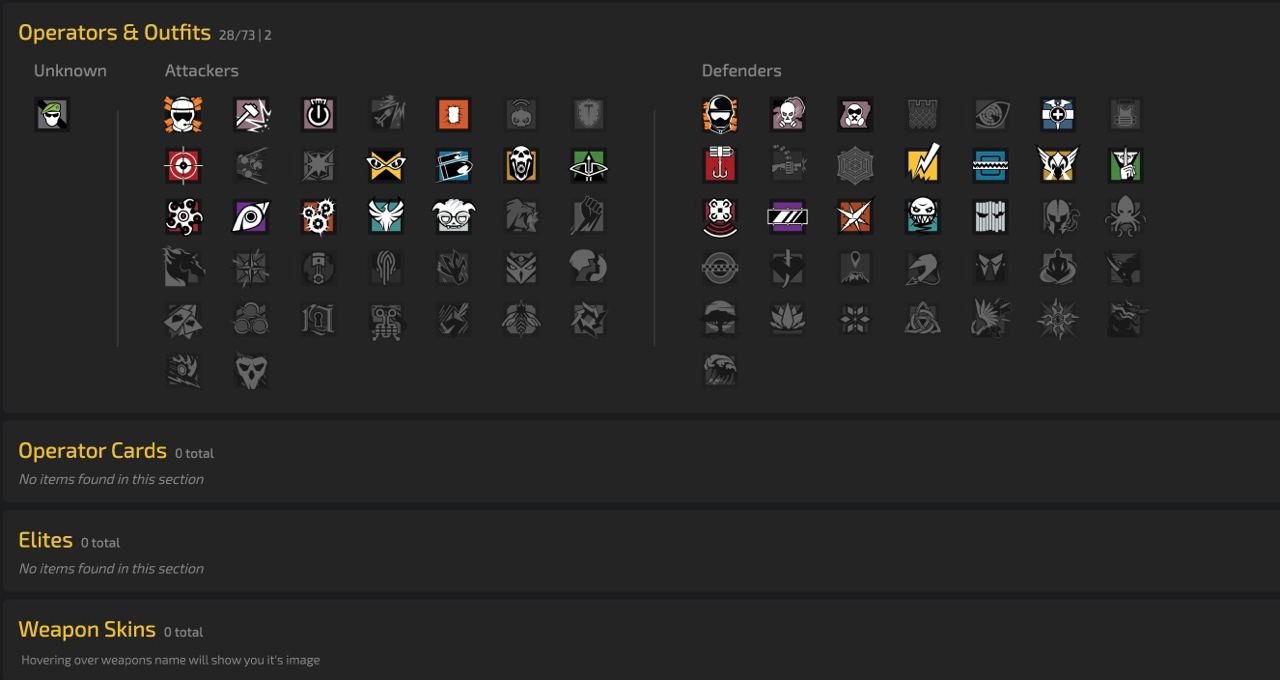
Task: Select Zofia's teal eagle icon
Action: [386, 217]
